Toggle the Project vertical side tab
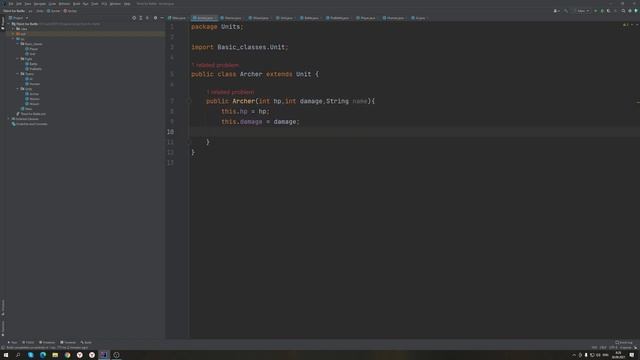 click(x=2, y=22)
